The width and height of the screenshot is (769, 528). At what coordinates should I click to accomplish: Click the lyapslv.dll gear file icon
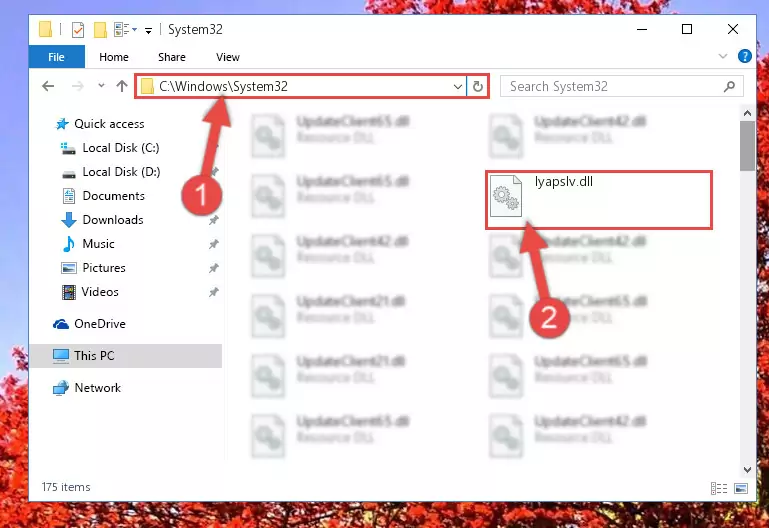pos(506,196)
